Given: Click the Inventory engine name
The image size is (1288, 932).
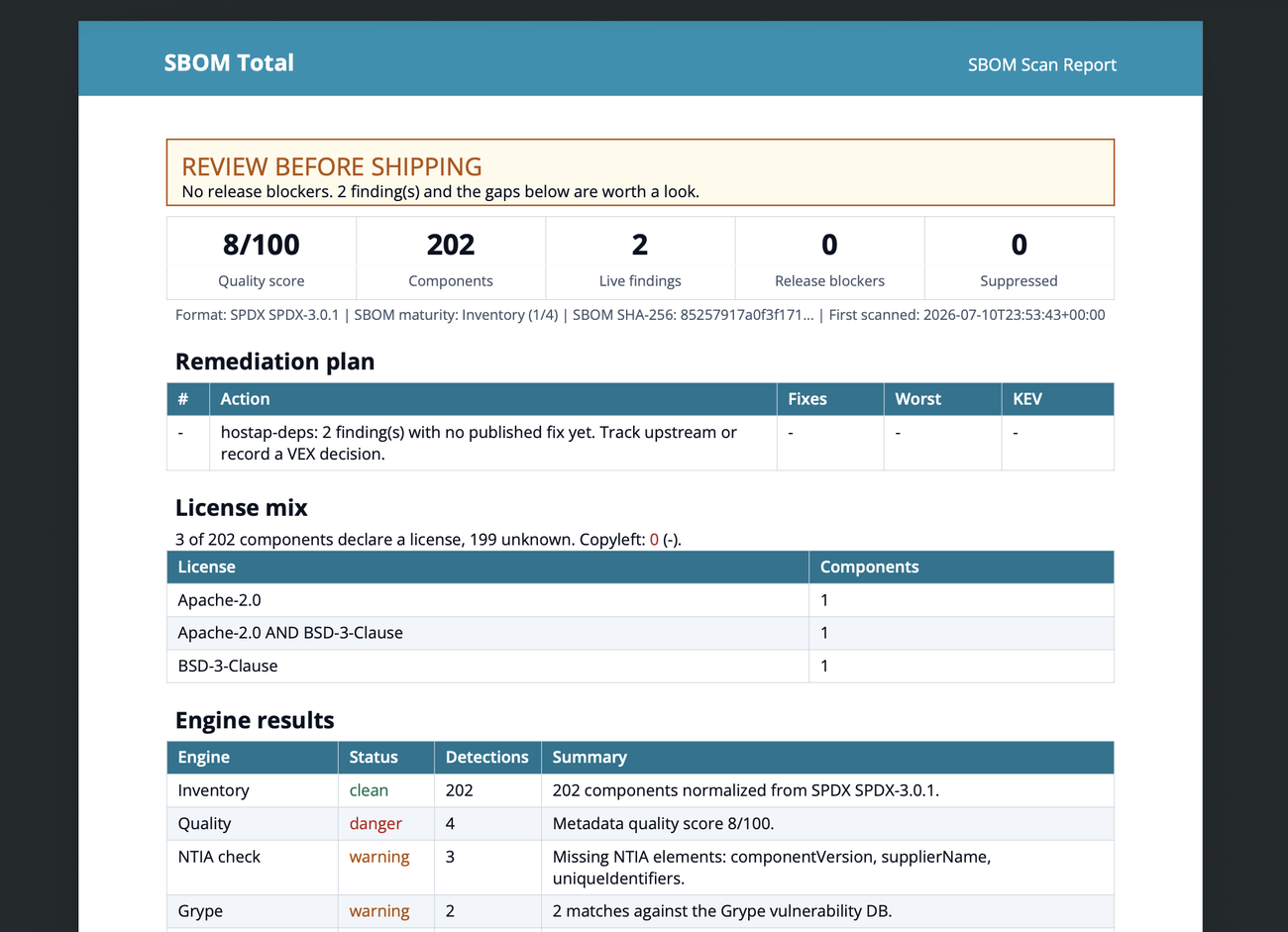Looking at the screenshot, I should pos(214,790).
